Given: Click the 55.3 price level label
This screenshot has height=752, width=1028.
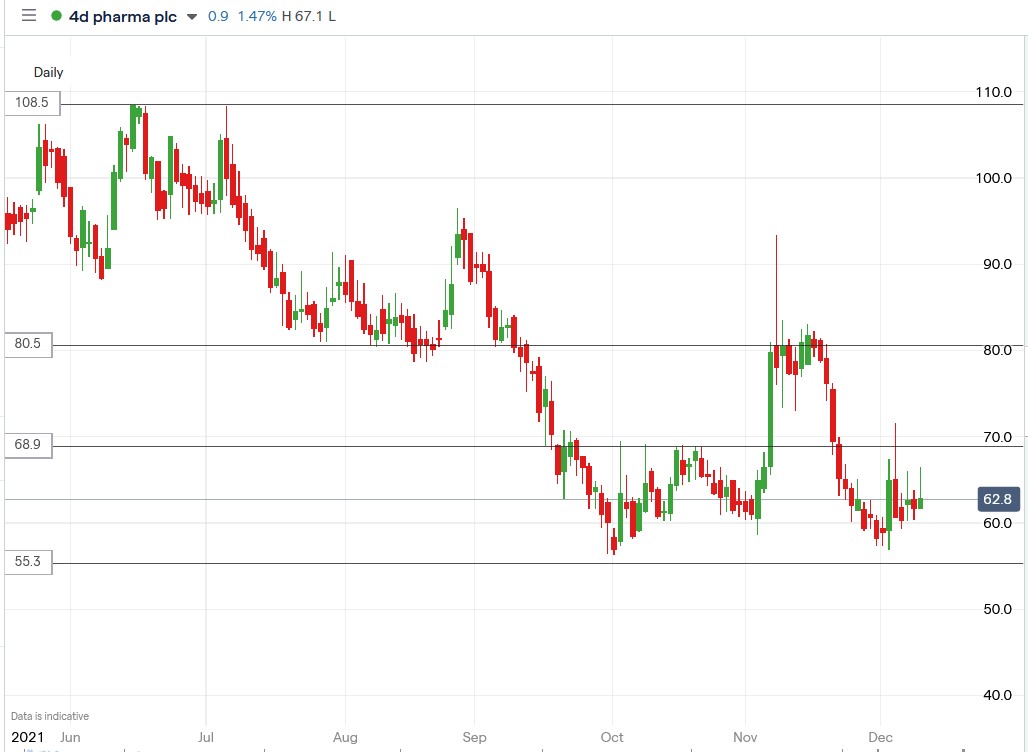Looking at the screenshot, I should click(x=27, y=562).
